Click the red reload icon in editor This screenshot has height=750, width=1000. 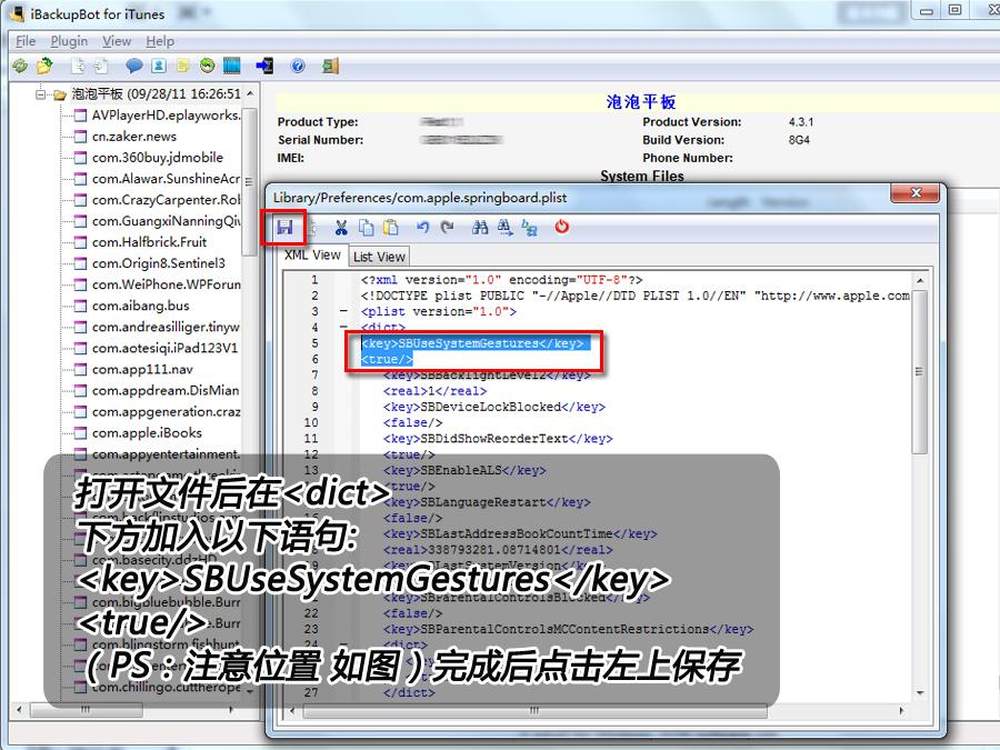562,227
